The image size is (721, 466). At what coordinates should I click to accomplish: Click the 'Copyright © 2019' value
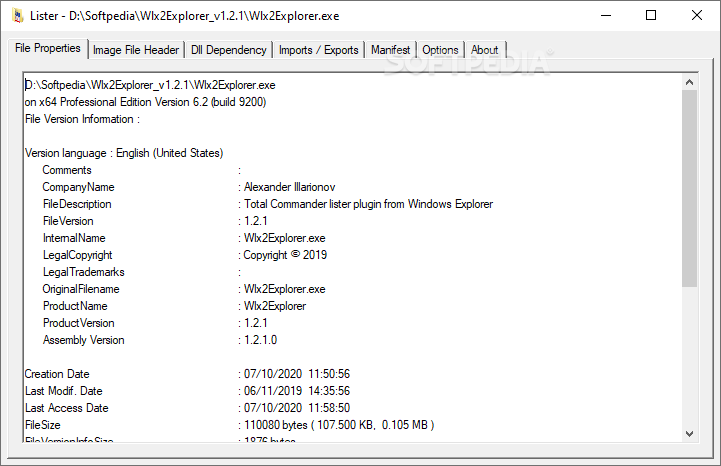pyautogui.click(x=285, y=255)
